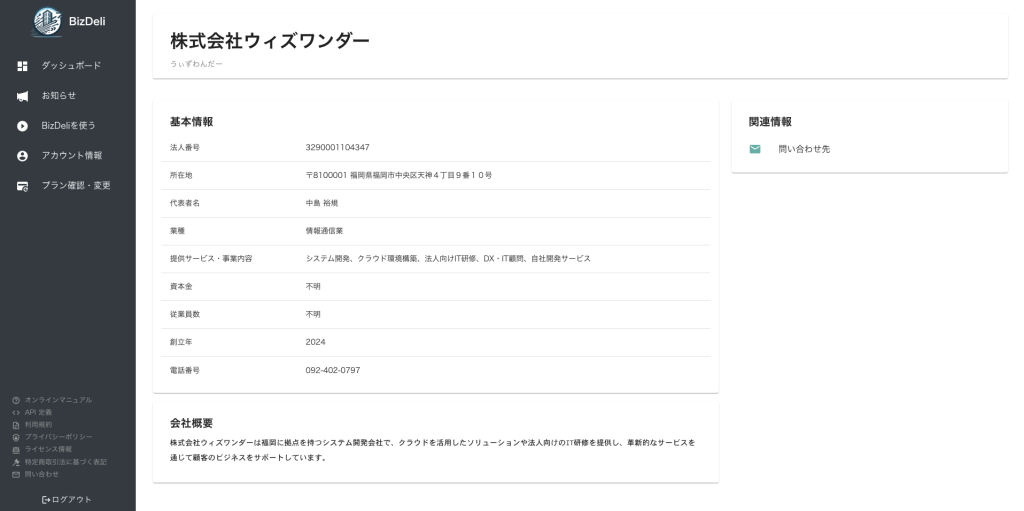Click the help icon for オンラインマニュアル
This screenshot has height=511, width=1024.
(x=16, y=400)
